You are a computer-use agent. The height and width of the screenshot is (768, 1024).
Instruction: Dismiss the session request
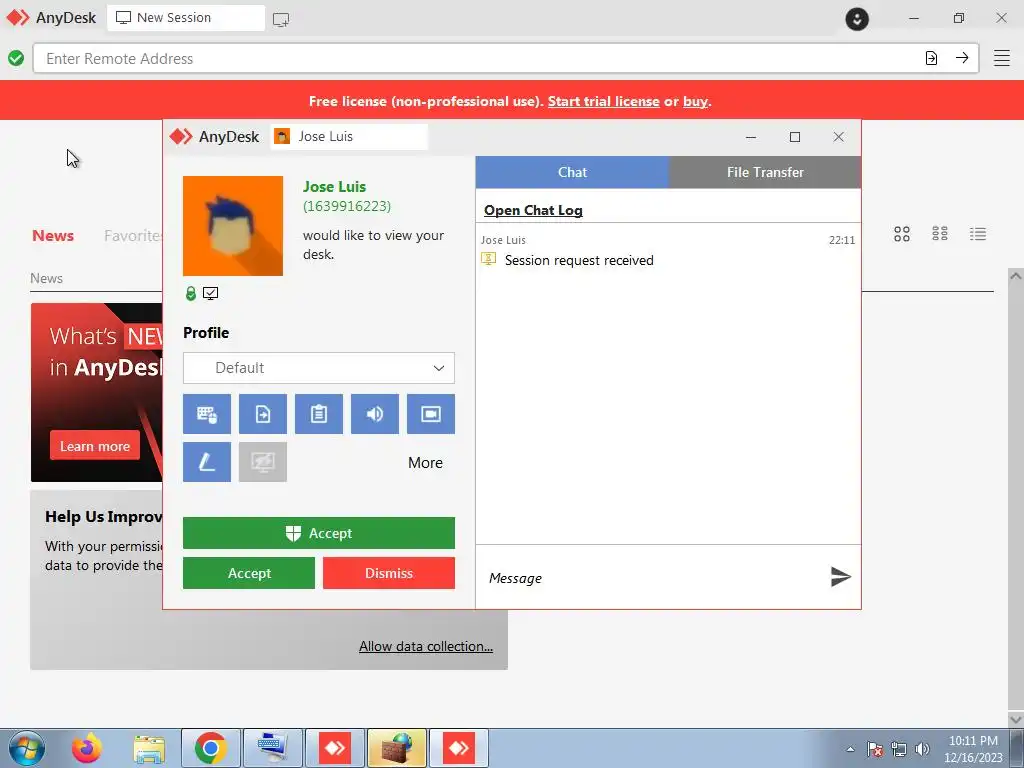click(x=389, y=573)
